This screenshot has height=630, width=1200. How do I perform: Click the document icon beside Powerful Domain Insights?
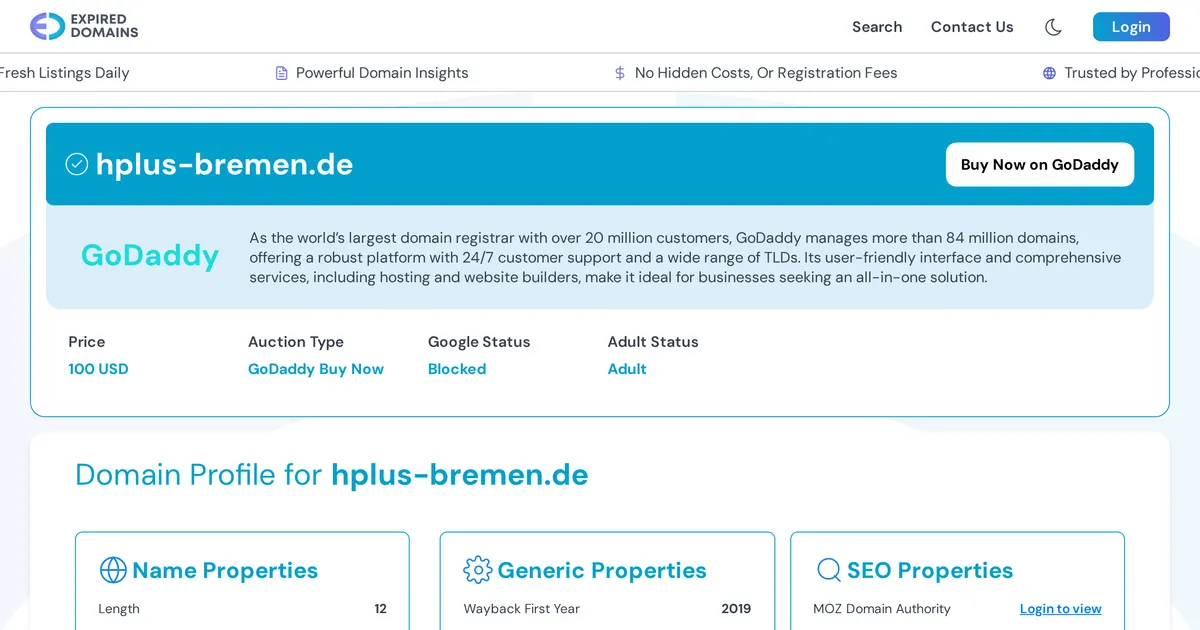click(282, 73)
